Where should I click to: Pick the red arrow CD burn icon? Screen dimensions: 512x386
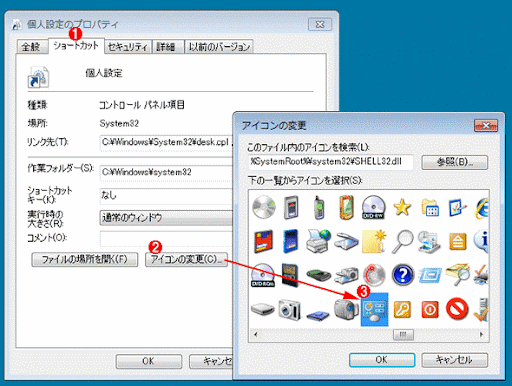click(374, 275)
